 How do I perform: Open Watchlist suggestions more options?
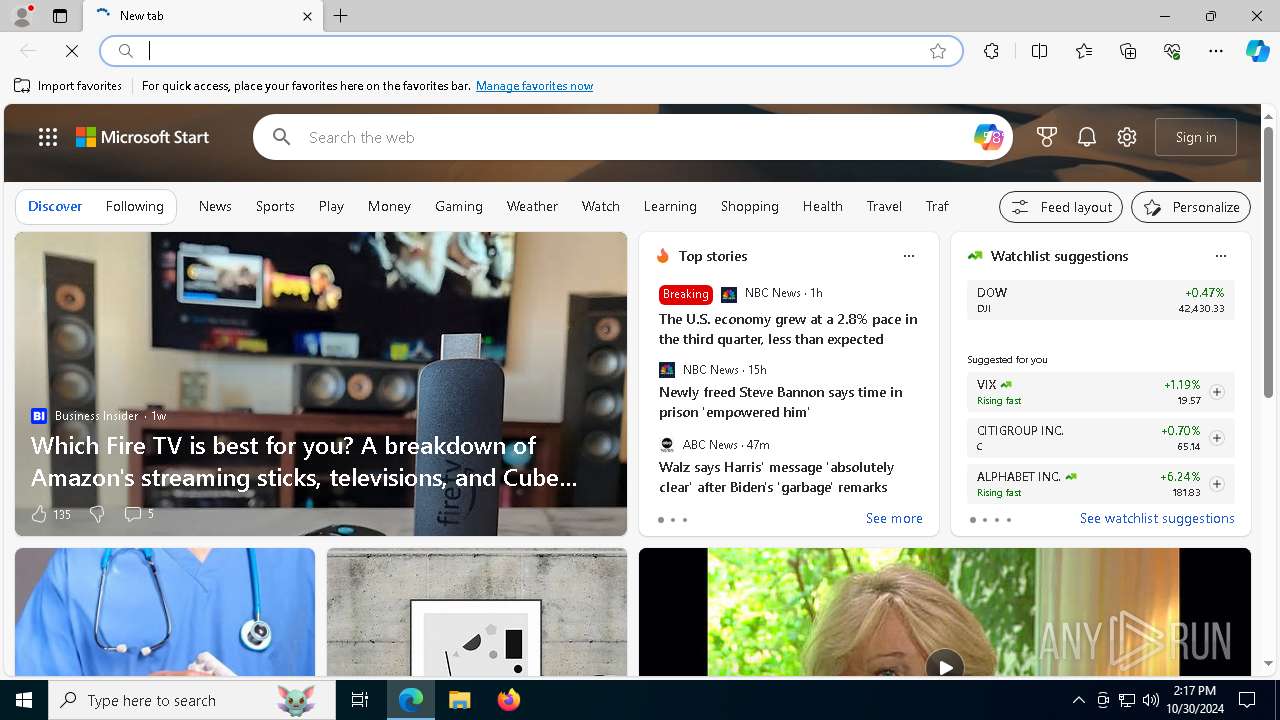pos(1221,256)
